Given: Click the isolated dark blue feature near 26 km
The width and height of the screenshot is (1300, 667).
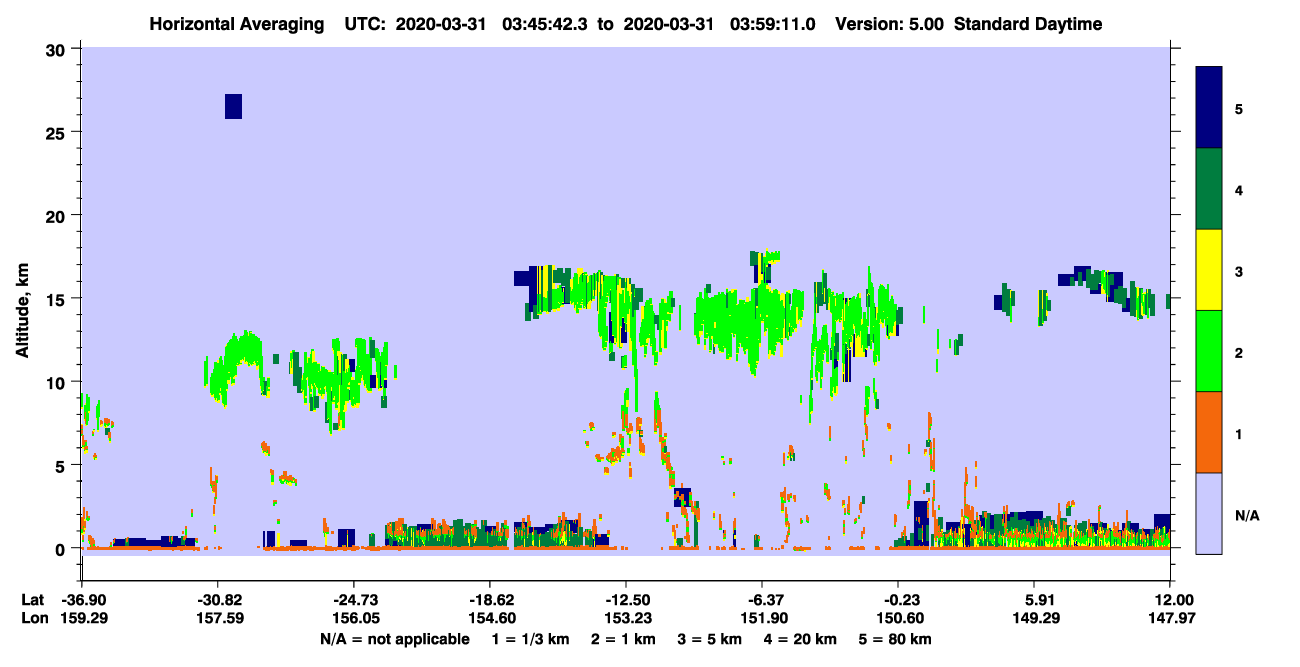Looking at the screenshot, I should click(233, 106).
